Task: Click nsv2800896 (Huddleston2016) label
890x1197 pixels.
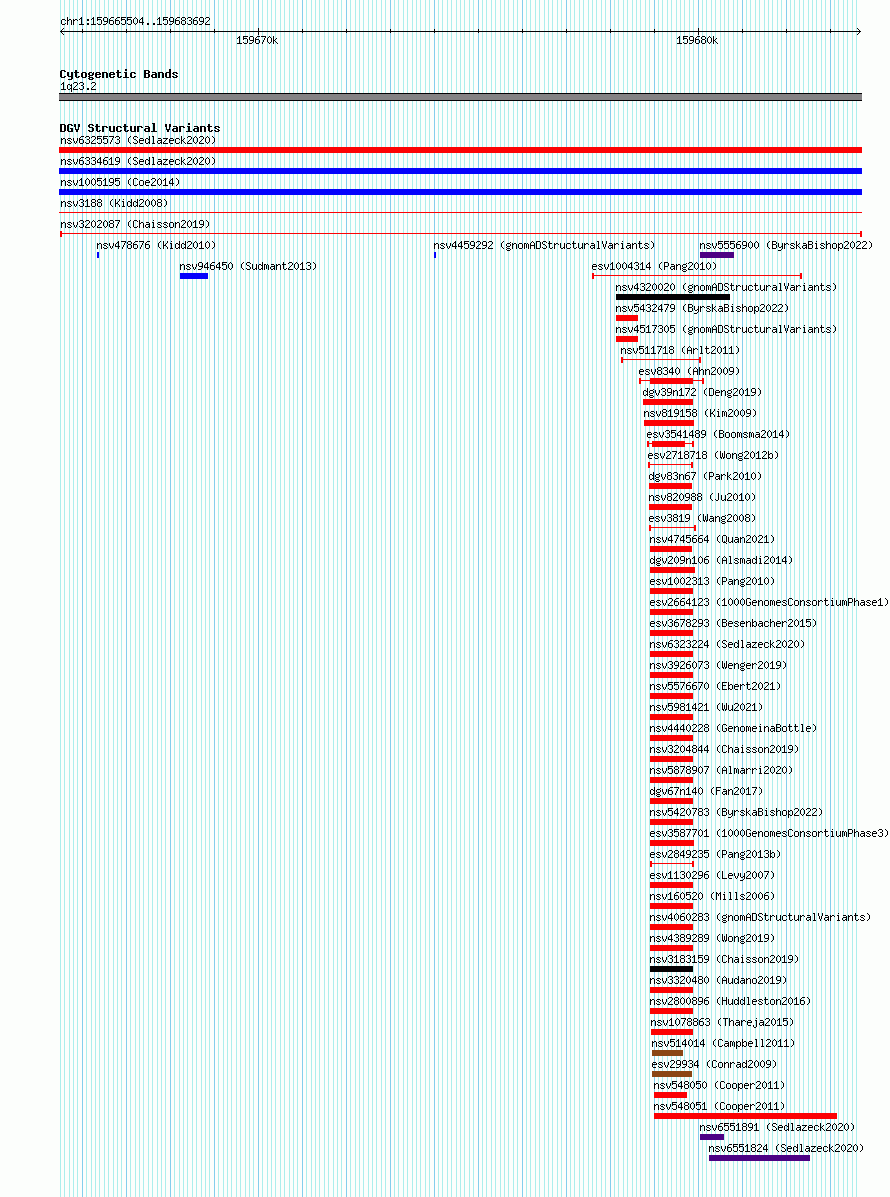Action: (x=730, y=1001)
